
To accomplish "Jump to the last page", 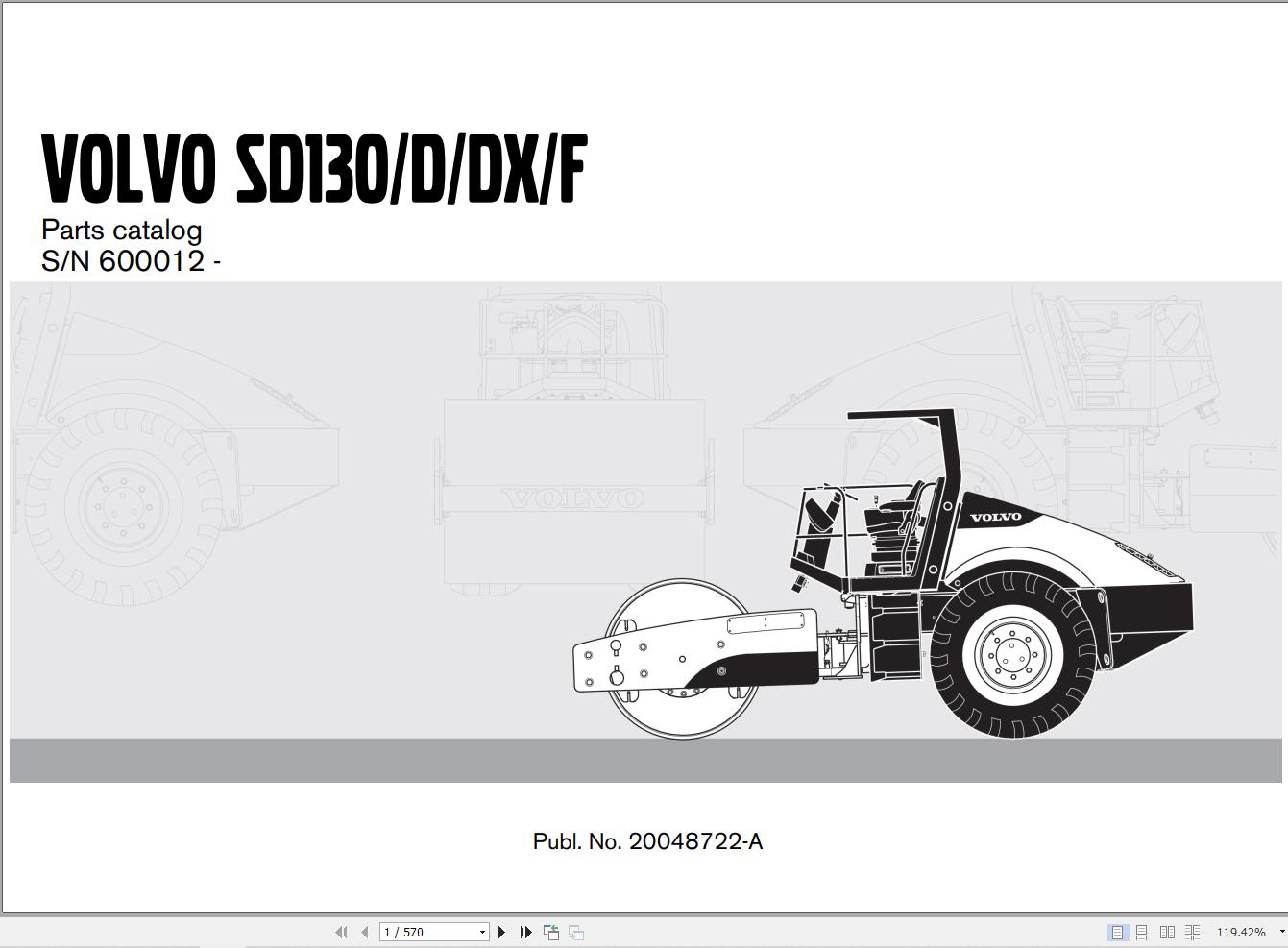I will 524,932.
